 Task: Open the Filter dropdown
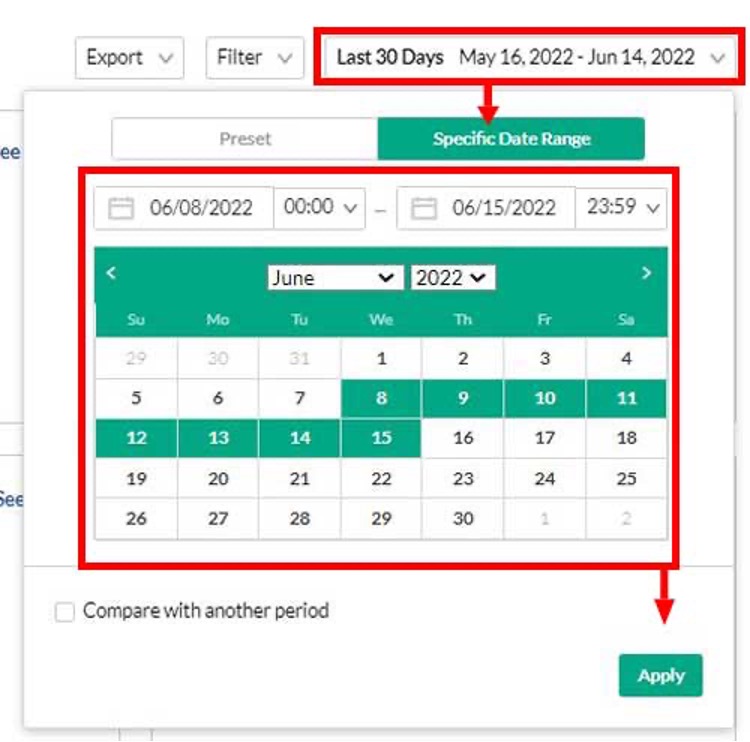(254, 58)
